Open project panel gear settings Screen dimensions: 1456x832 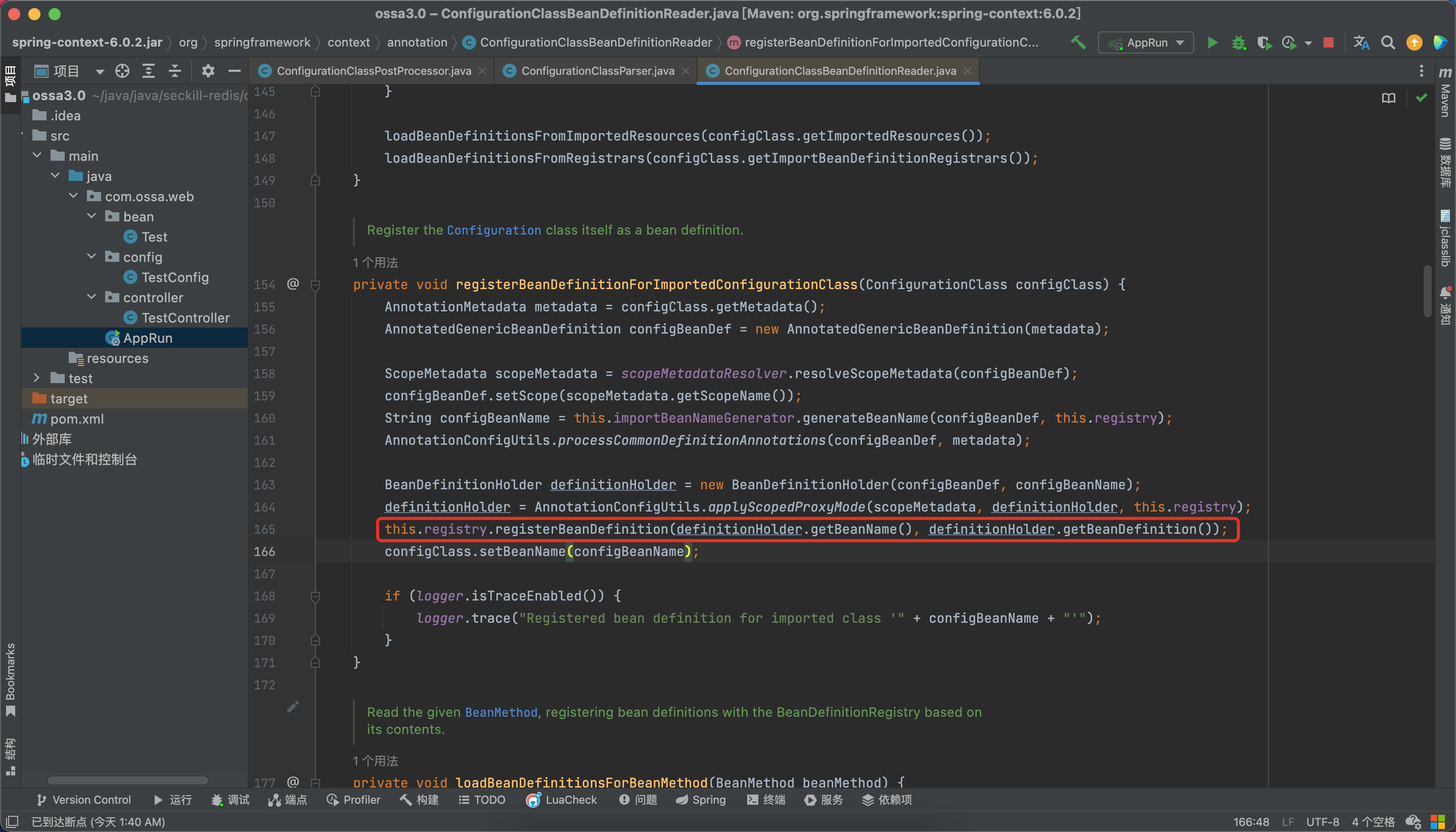click(x=208, y=71)
